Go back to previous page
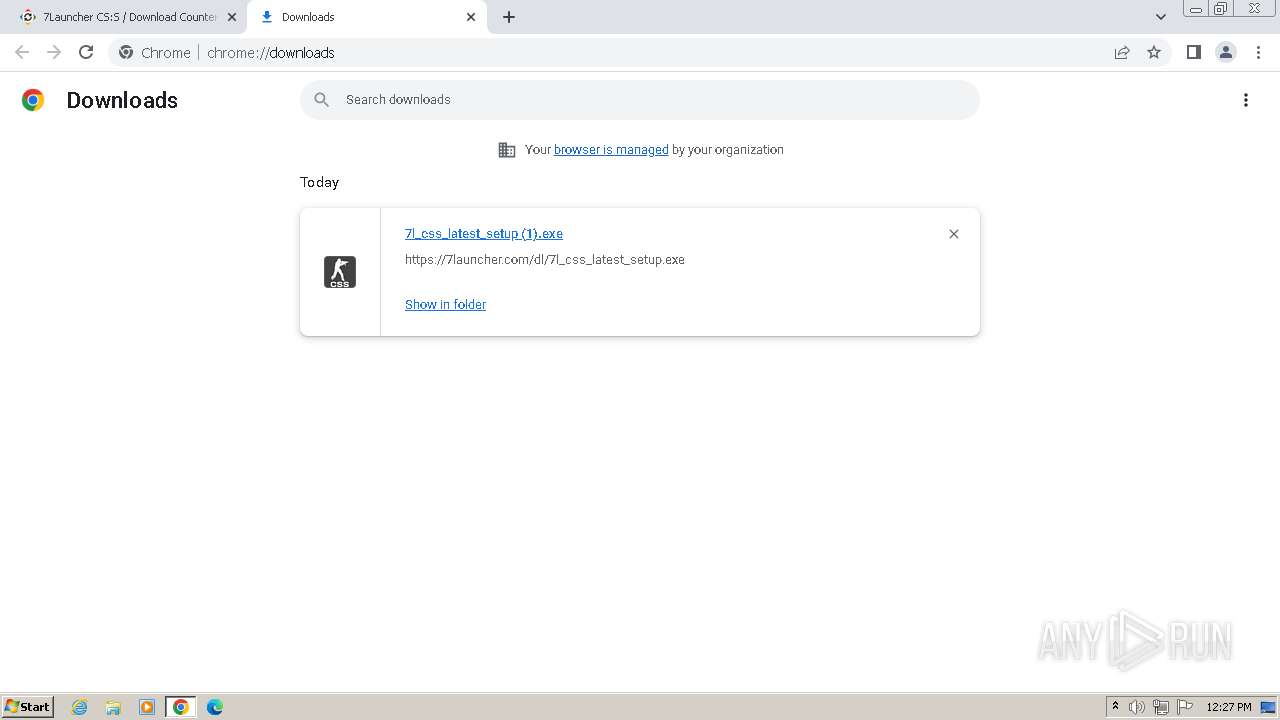The image size is (1280, 720). pos(22,52)
